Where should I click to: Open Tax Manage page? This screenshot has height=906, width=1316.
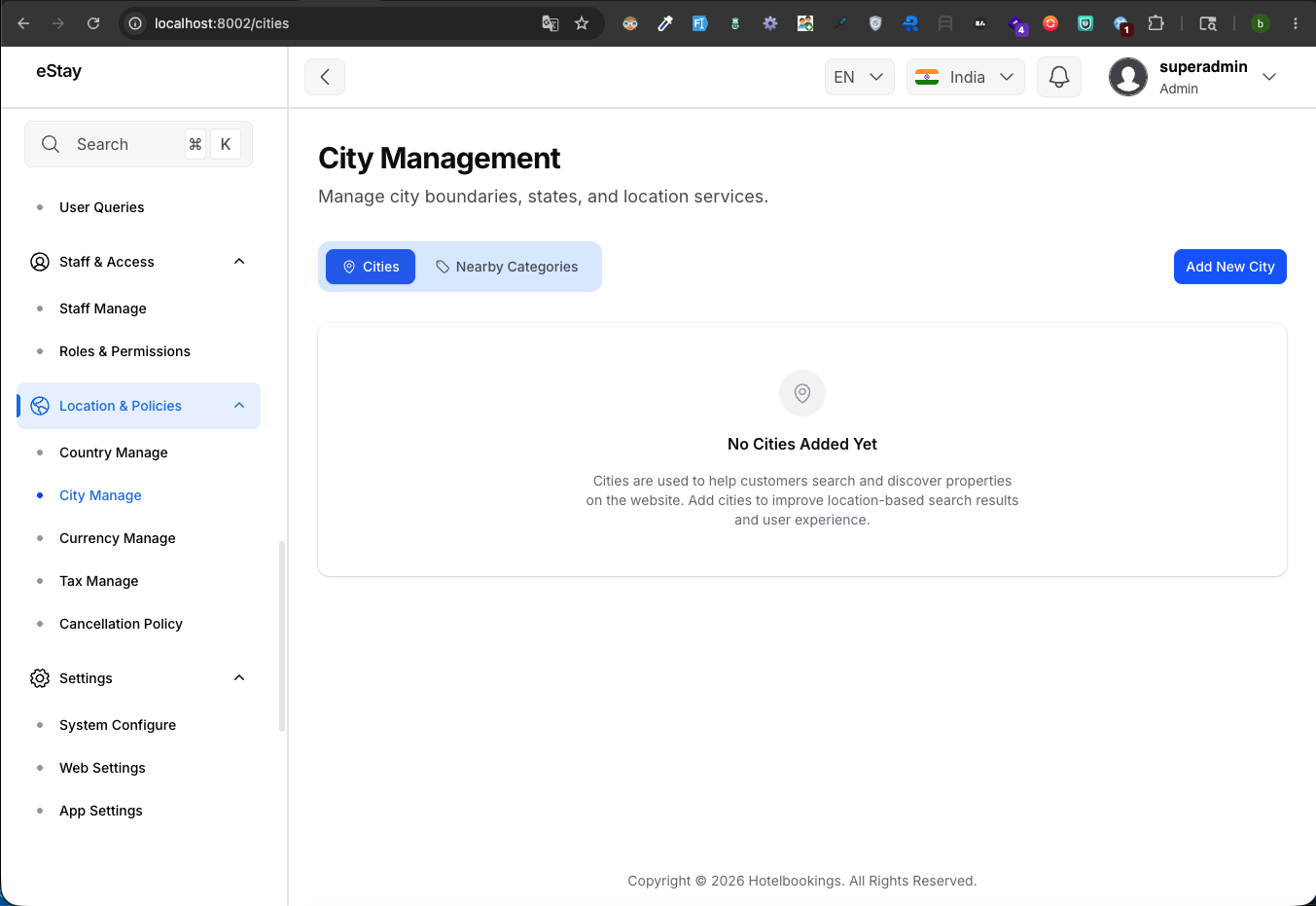point(99,581)
